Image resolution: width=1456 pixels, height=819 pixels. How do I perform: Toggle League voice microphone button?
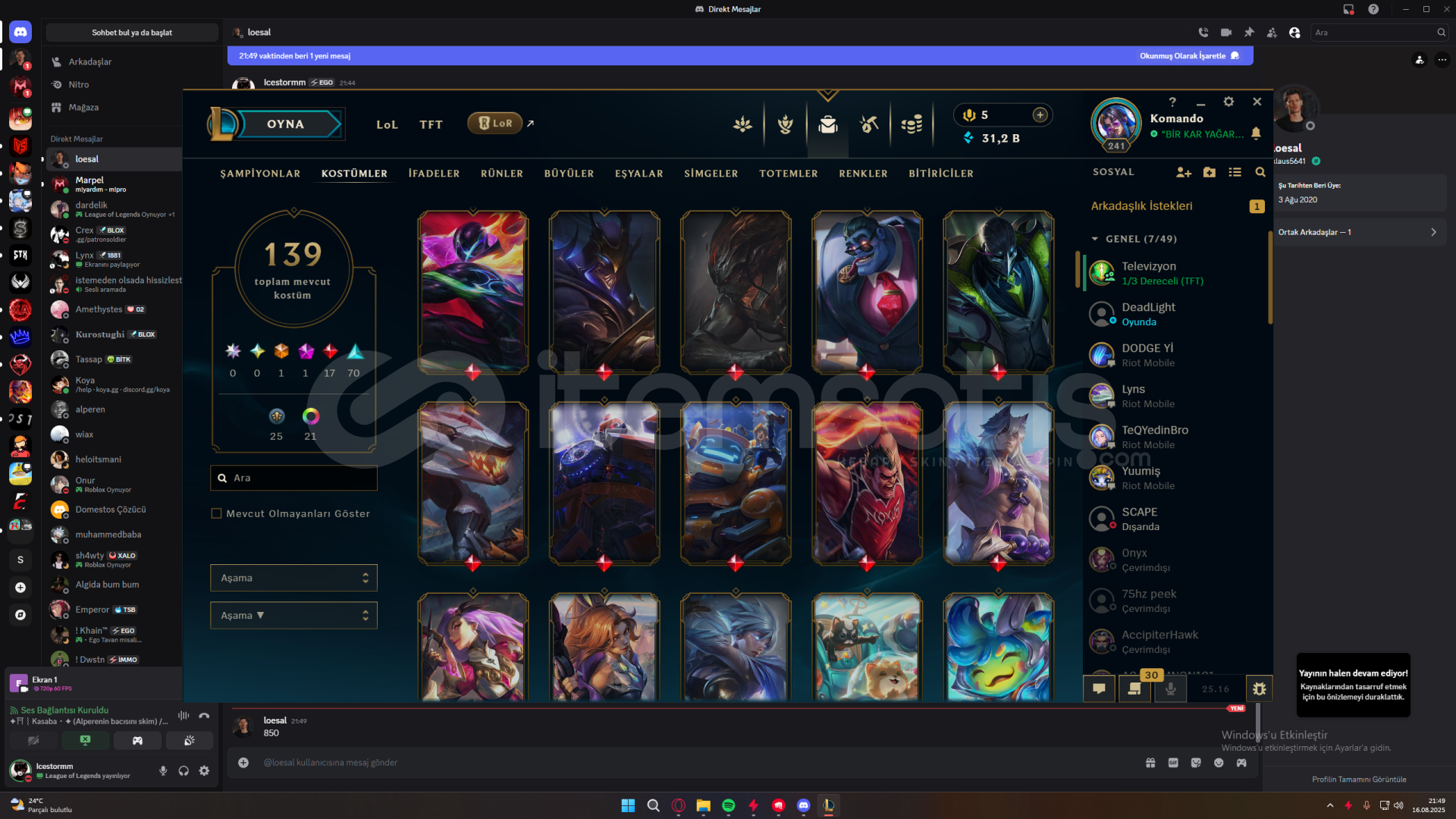tap(1170, 689)
